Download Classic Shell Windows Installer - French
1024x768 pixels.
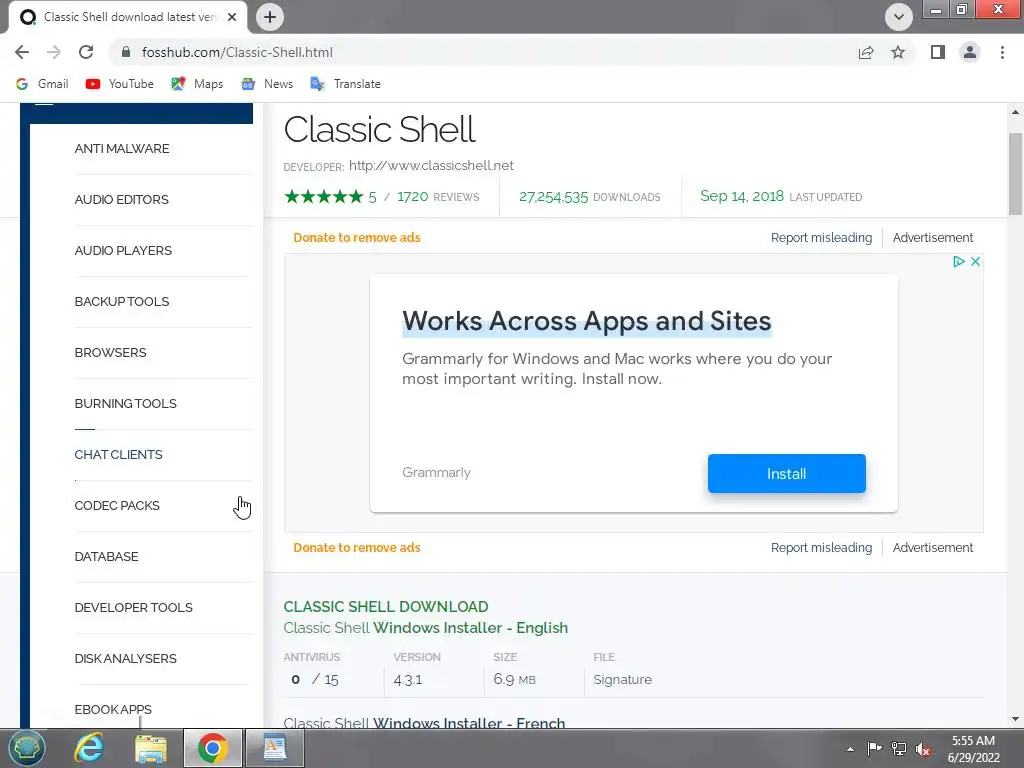[x=424, y=723]
